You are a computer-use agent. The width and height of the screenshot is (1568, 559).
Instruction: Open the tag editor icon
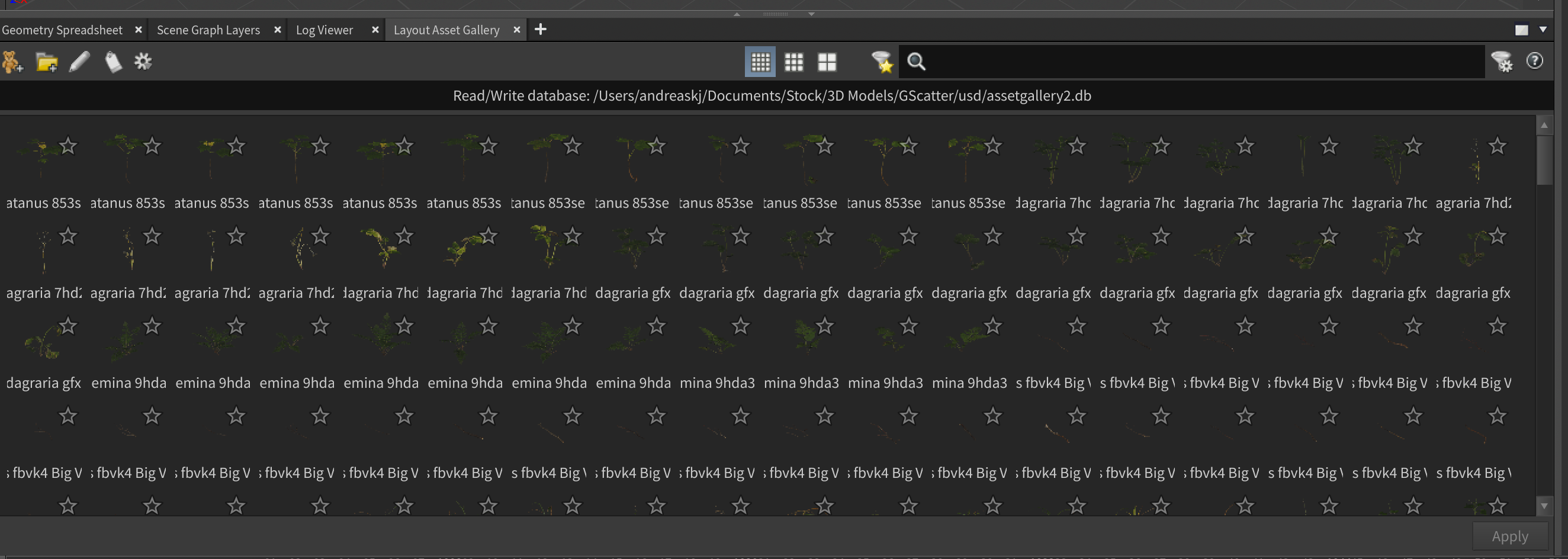(x=113, y=62)
